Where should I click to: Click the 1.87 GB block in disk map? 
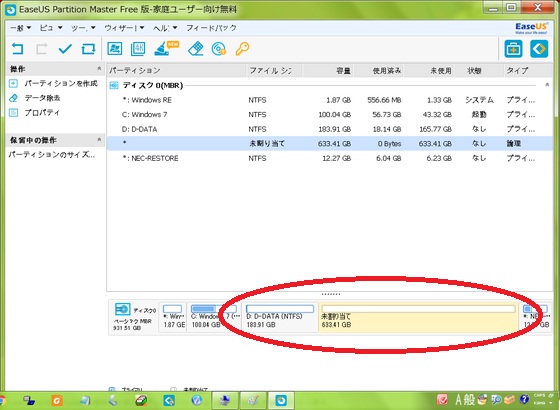(173, 317)
